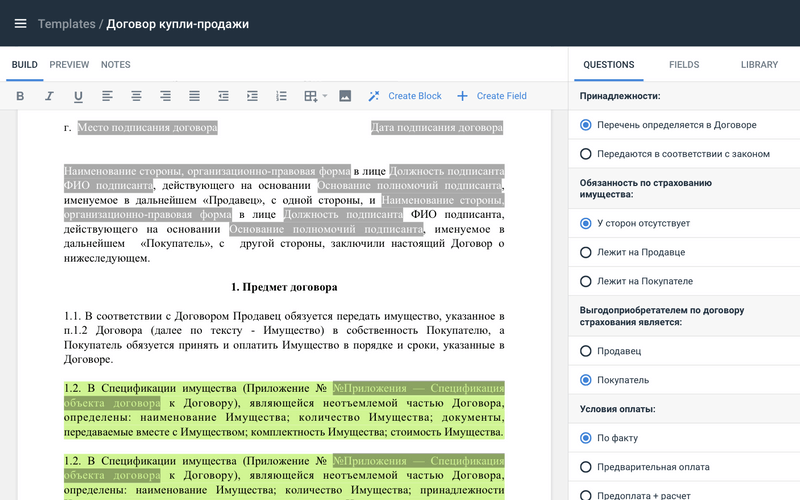Center align the text
The width and height of the screenshot is (800, 500).
click(136, 96)
